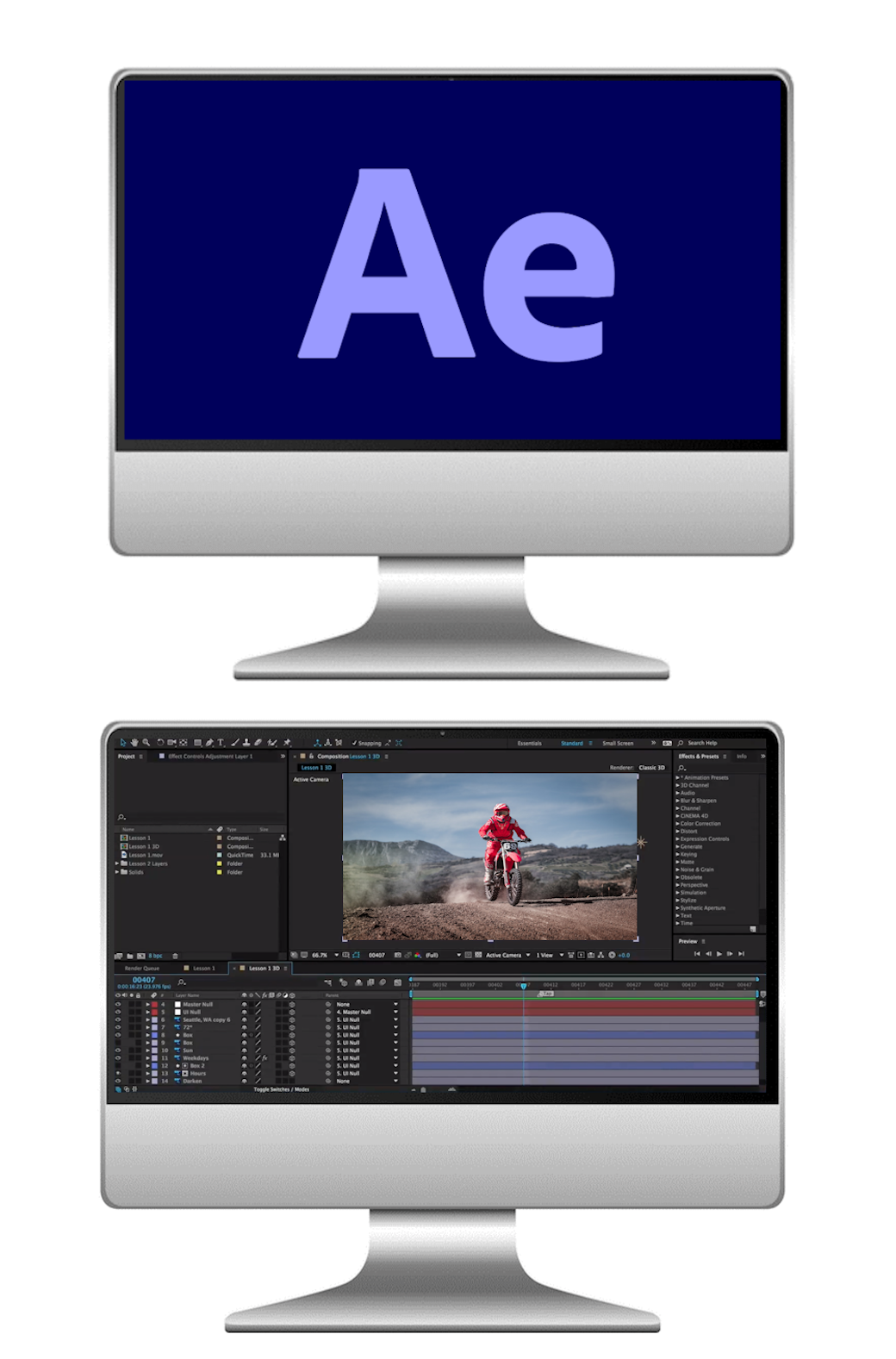Select the Eraser tool
This screenshot has width=896, height=1359.
pos(258,743)
